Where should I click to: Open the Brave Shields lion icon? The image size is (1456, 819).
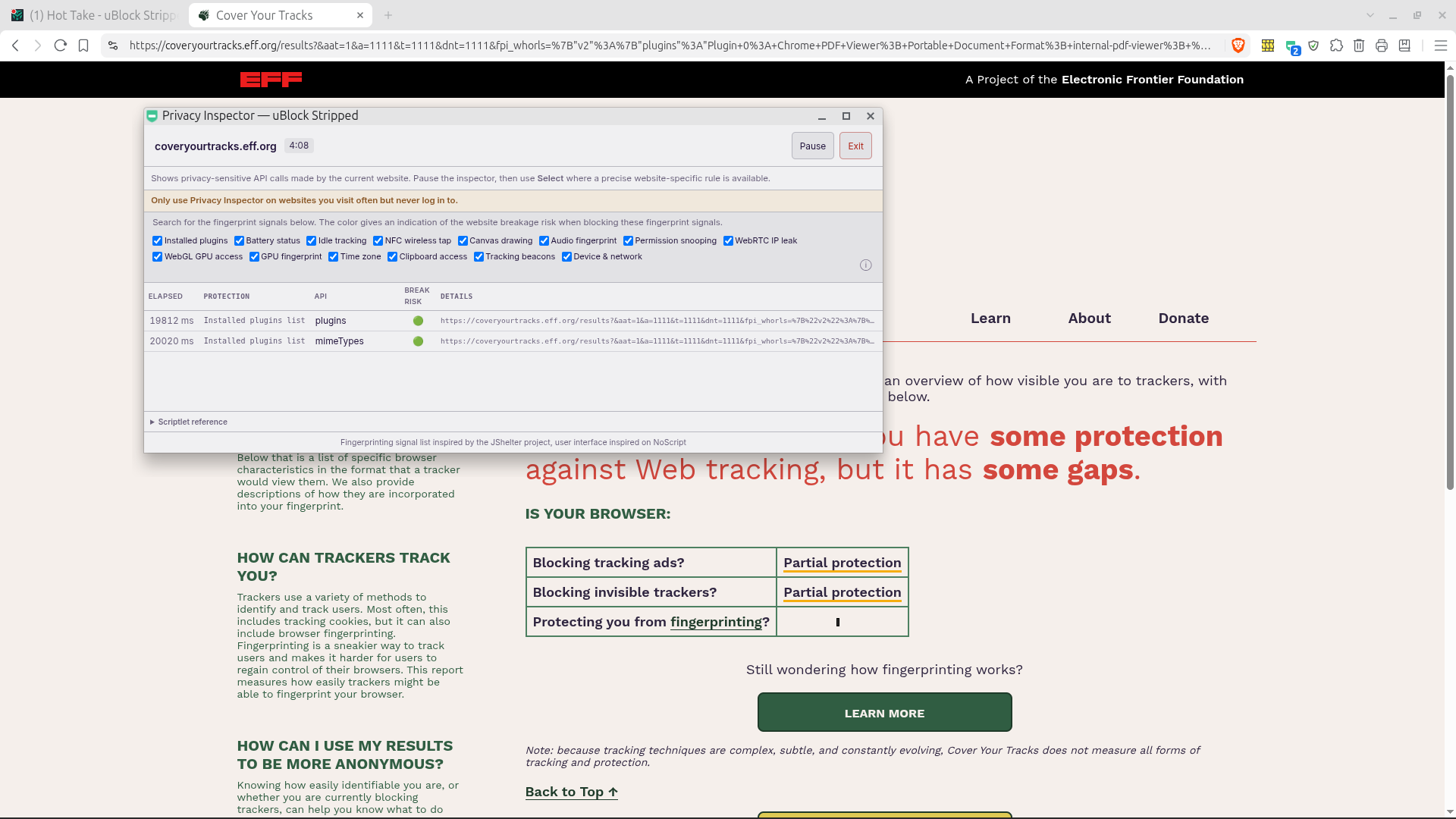[x=1238, y=45]
